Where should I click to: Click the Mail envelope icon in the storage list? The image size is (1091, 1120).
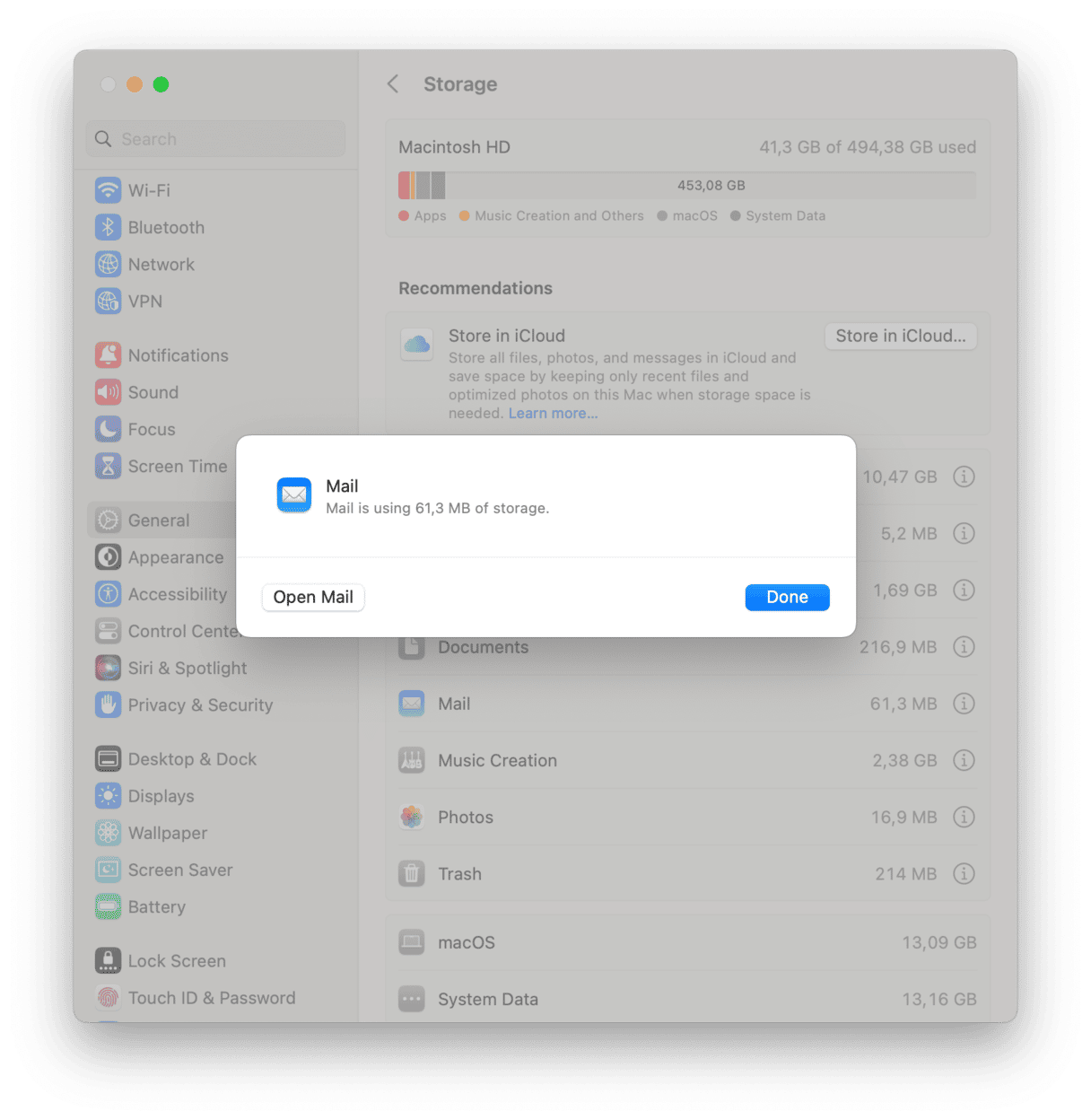pos(412,704)
